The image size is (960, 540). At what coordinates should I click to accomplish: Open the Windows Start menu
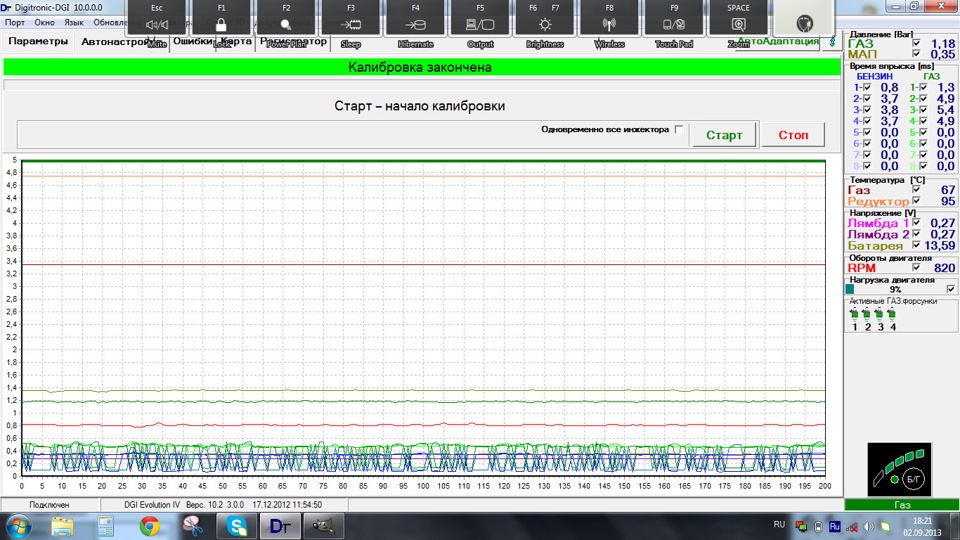click(18, 527)
